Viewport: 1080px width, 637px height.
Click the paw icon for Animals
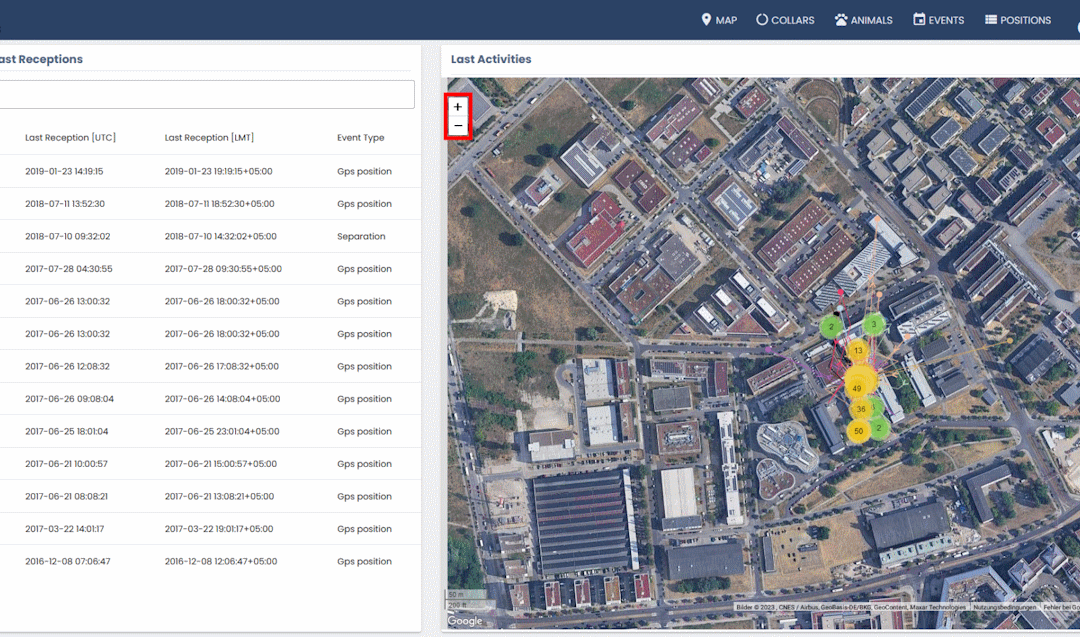(841, 19)
